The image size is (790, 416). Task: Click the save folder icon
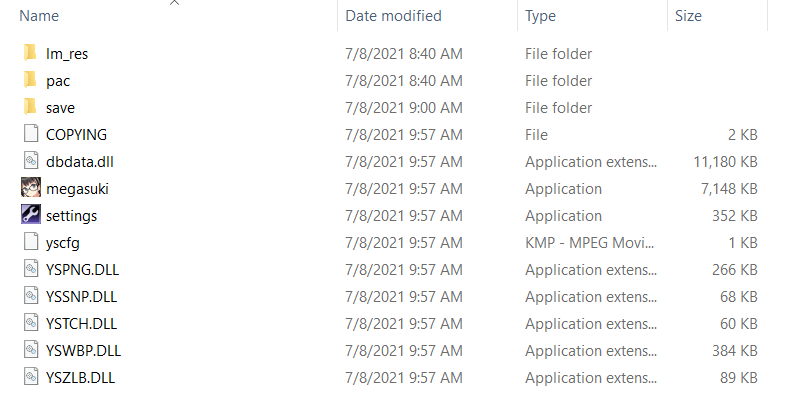tap(30, 107)
